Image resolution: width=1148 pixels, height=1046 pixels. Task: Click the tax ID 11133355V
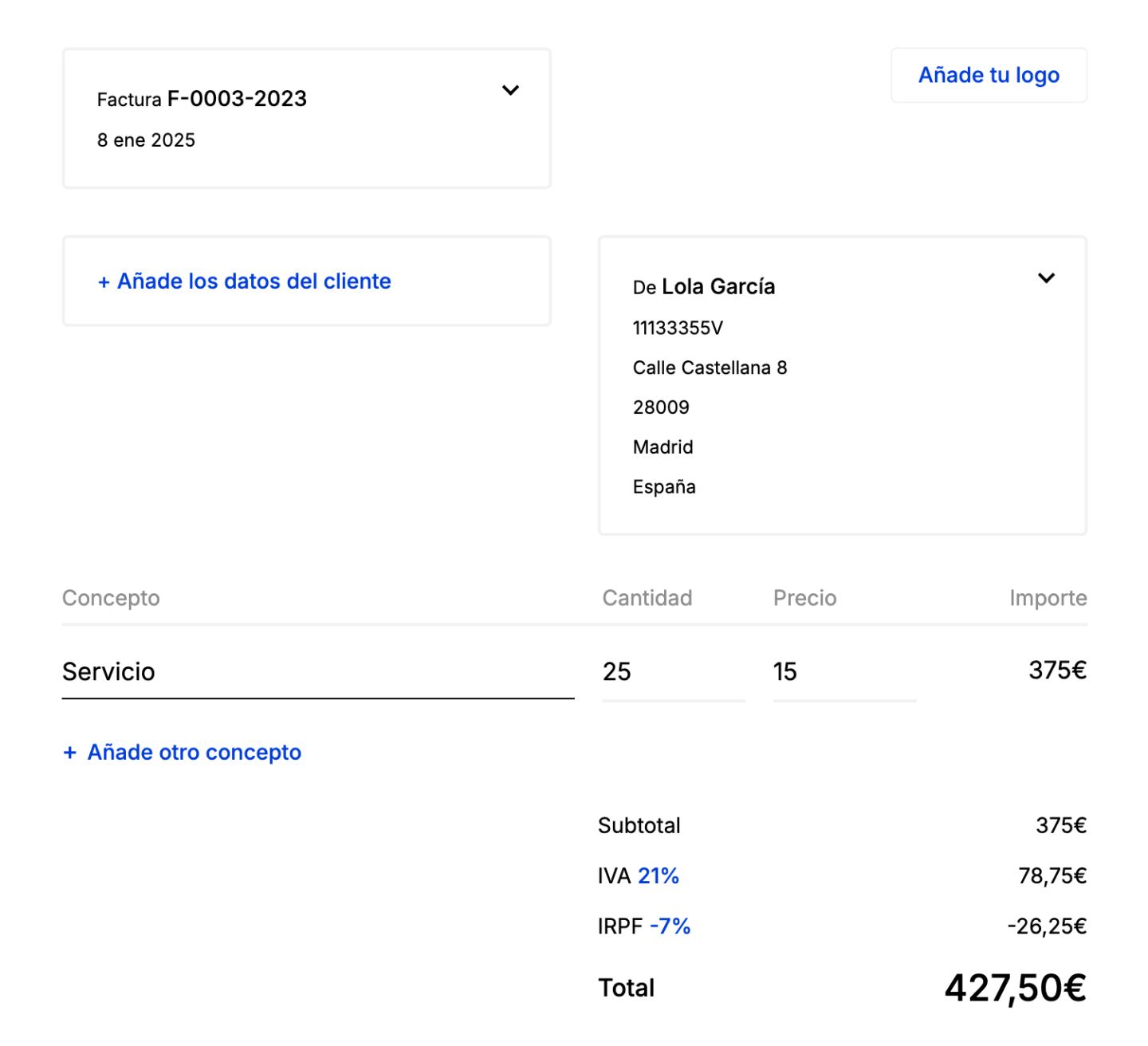[678, 328]
